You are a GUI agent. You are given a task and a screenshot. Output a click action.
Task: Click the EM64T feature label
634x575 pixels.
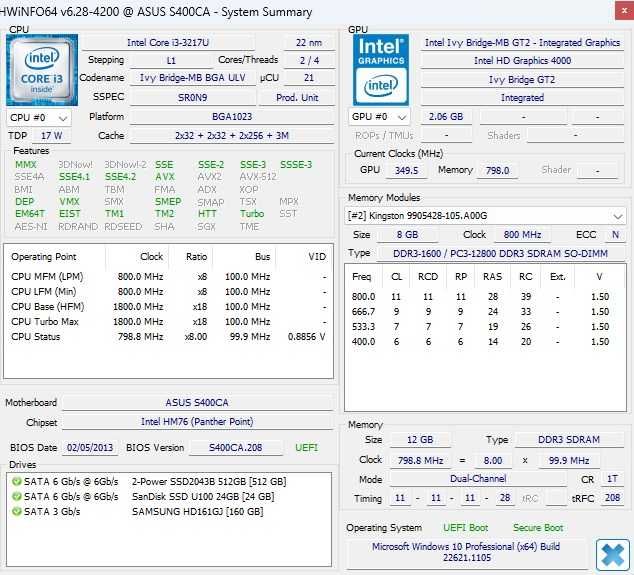click(x=30, y=214)
